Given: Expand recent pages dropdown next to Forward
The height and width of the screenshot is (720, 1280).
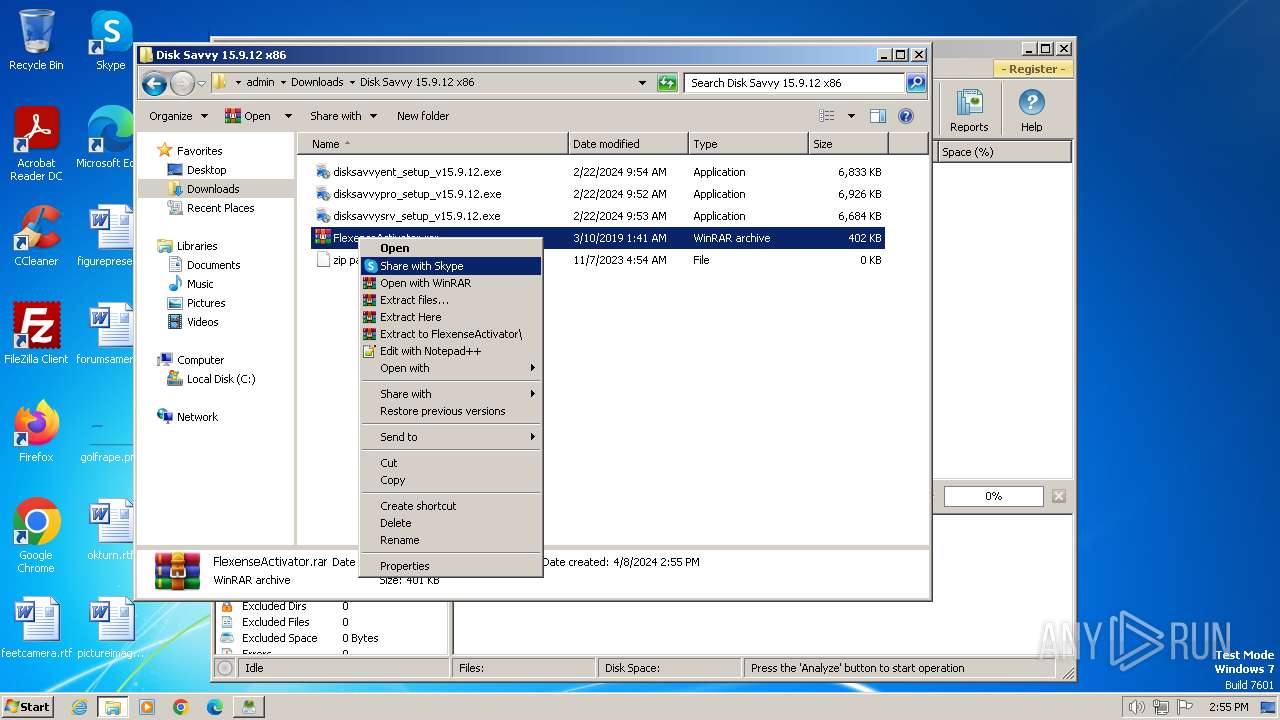Looking at the screenshot, I should coord(202,83).
